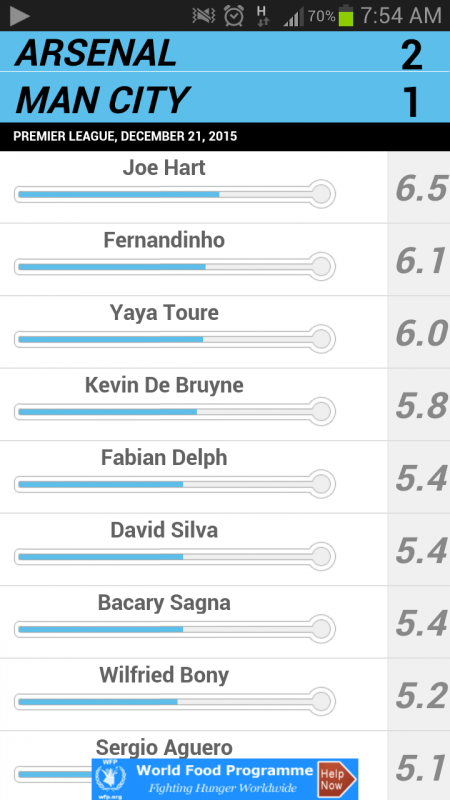Screen dimensions: 450x800
Task: Select David Silva's player name
Action: 164,530
